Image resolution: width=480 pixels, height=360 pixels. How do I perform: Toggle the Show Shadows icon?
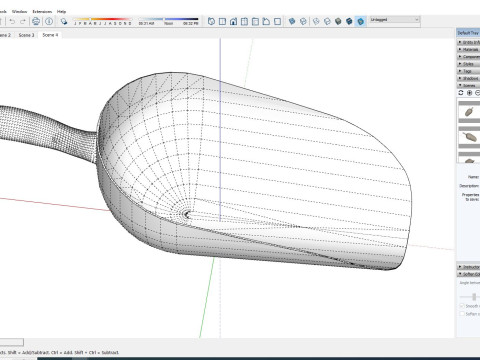click(64, 22)
